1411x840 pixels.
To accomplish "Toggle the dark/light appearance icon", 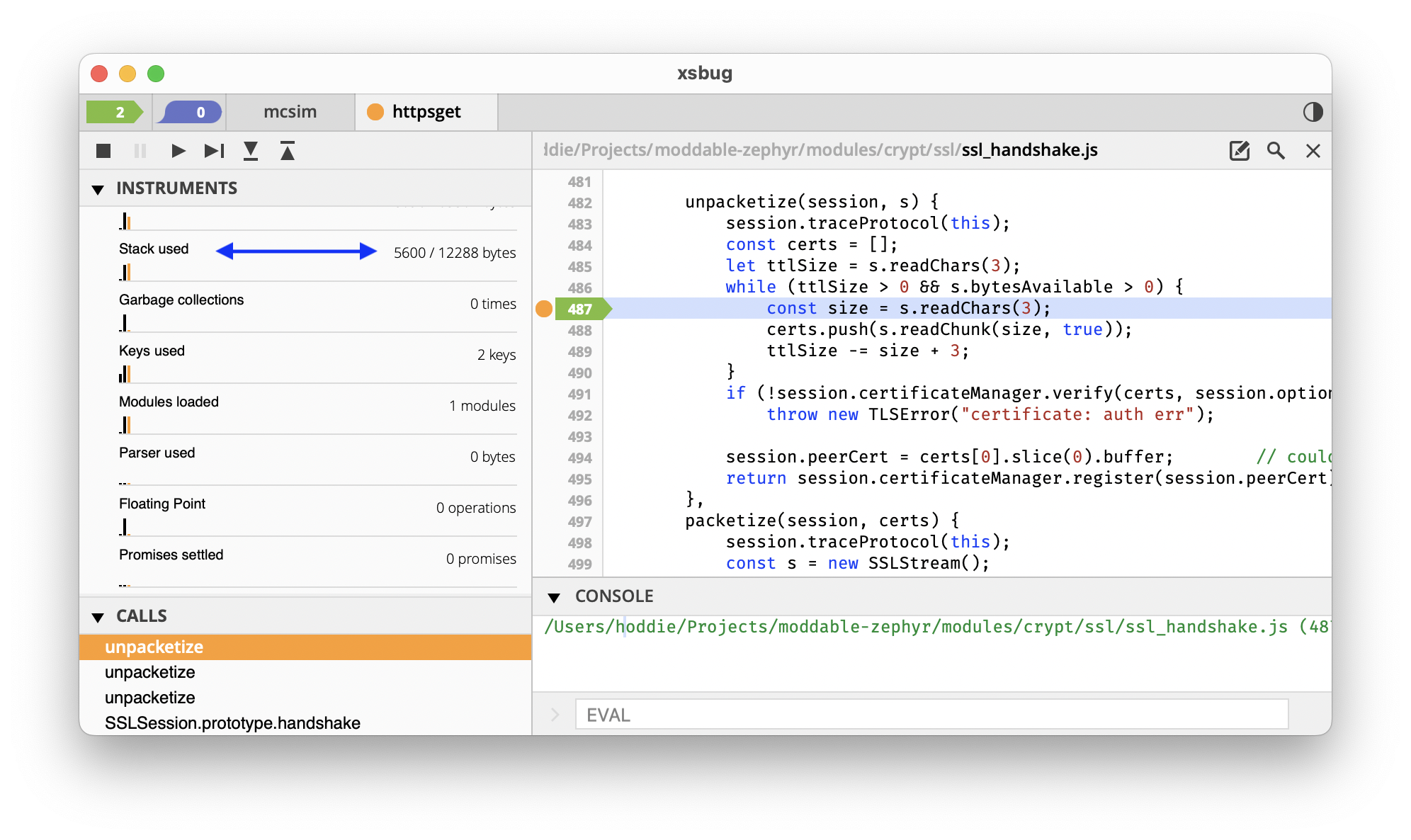I will [1313, 112].
